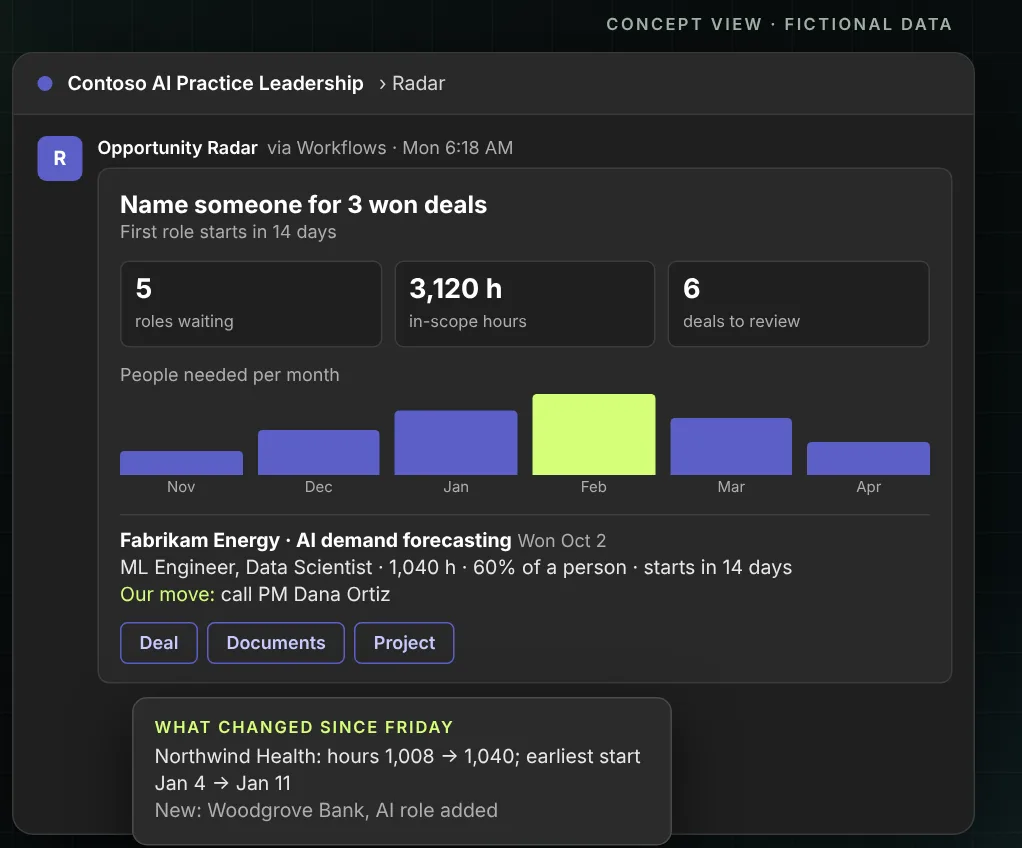Click the Northwind Health hours change line

point(398,756)
